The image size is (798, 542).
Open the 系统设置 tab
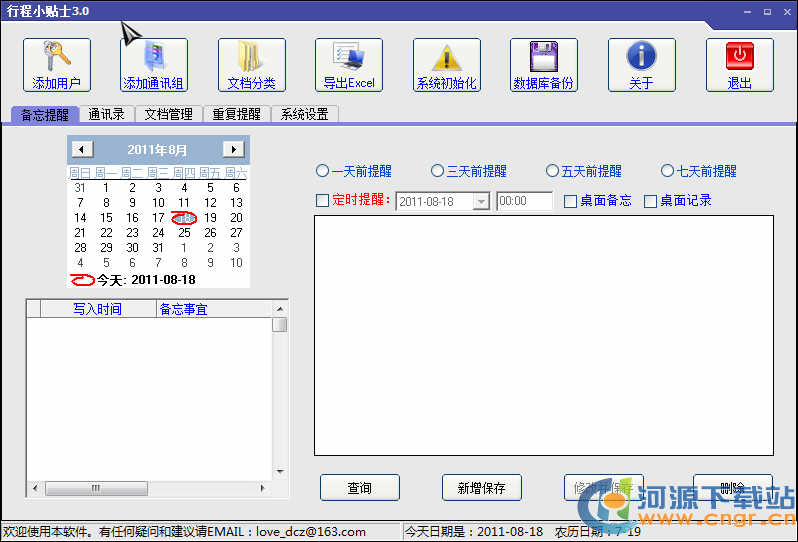(304, 114)
